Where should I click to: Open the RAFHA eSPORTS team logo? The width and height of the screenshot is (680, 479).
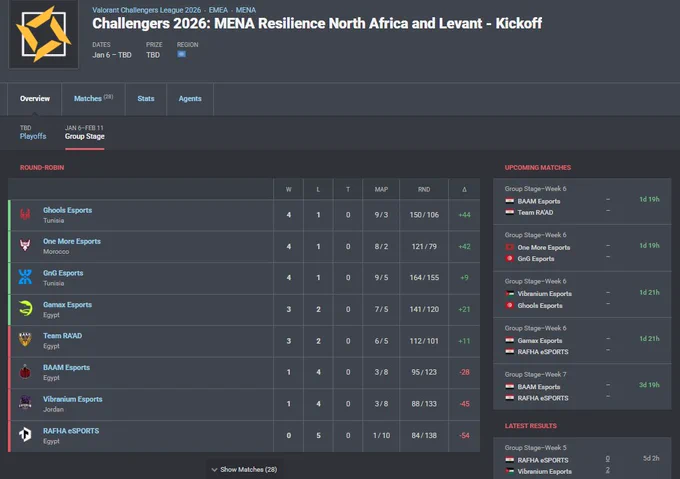click(x=25, y=434)
